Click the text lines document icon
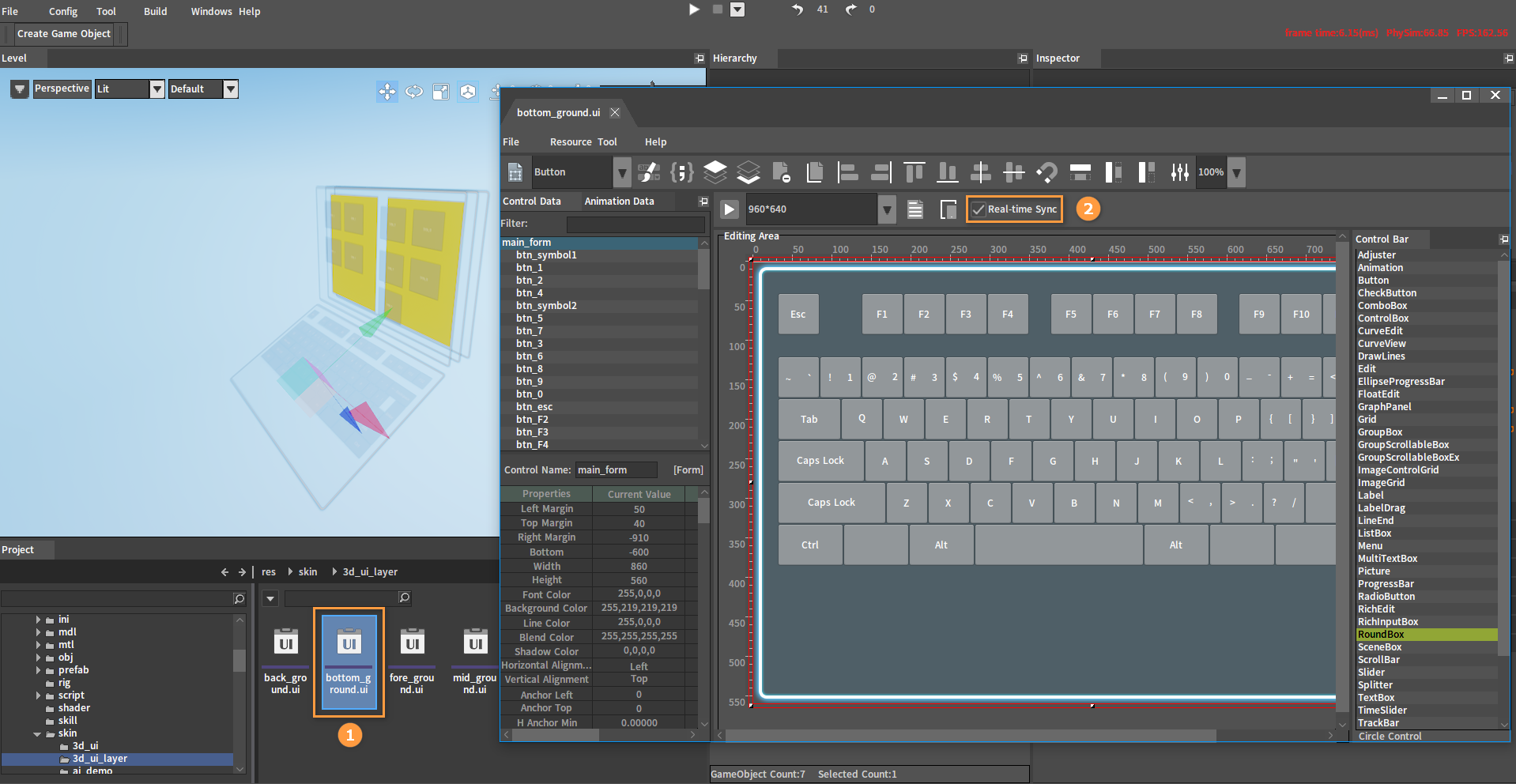 click(915, 209)
